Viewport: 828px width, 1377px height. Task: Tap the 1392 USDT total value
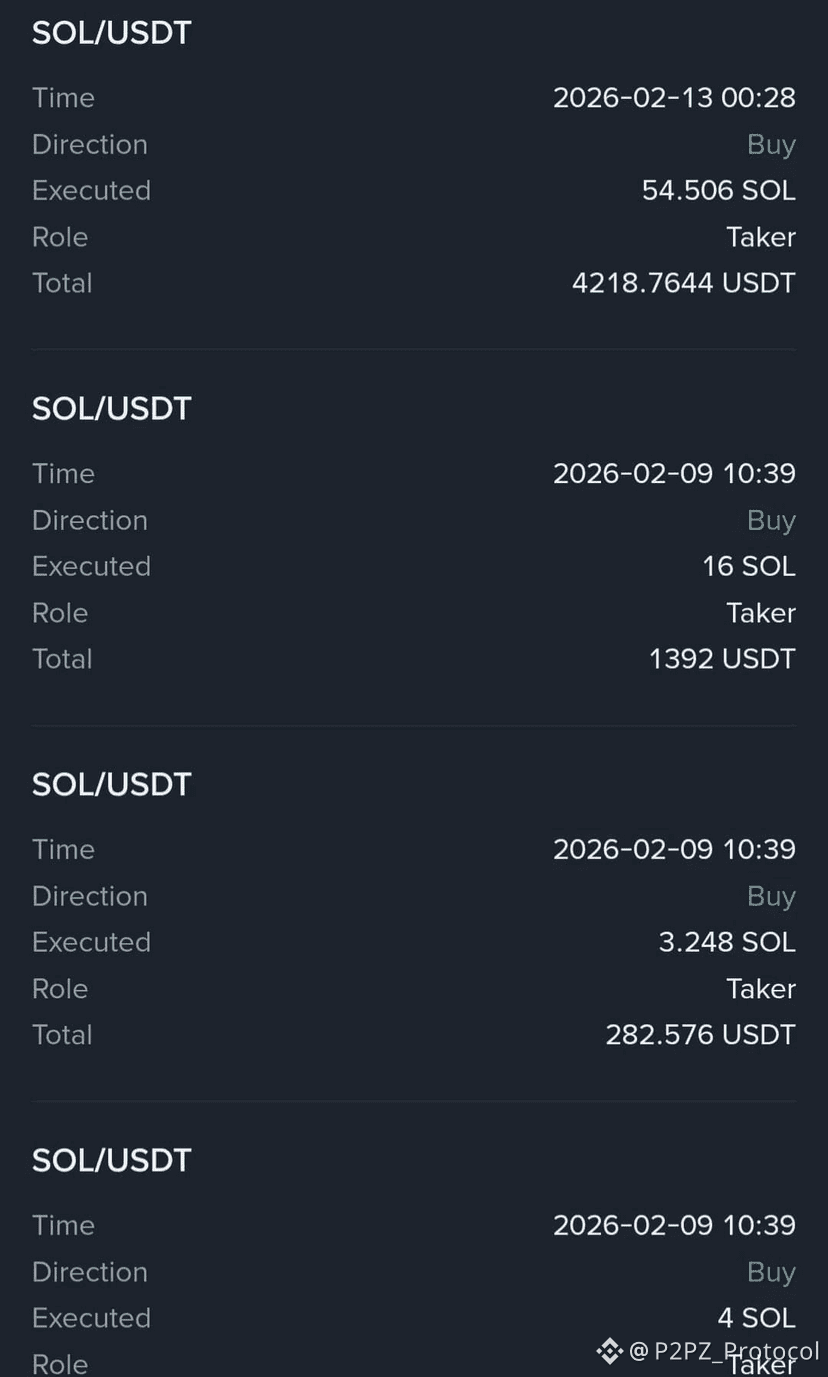[722, 659]
